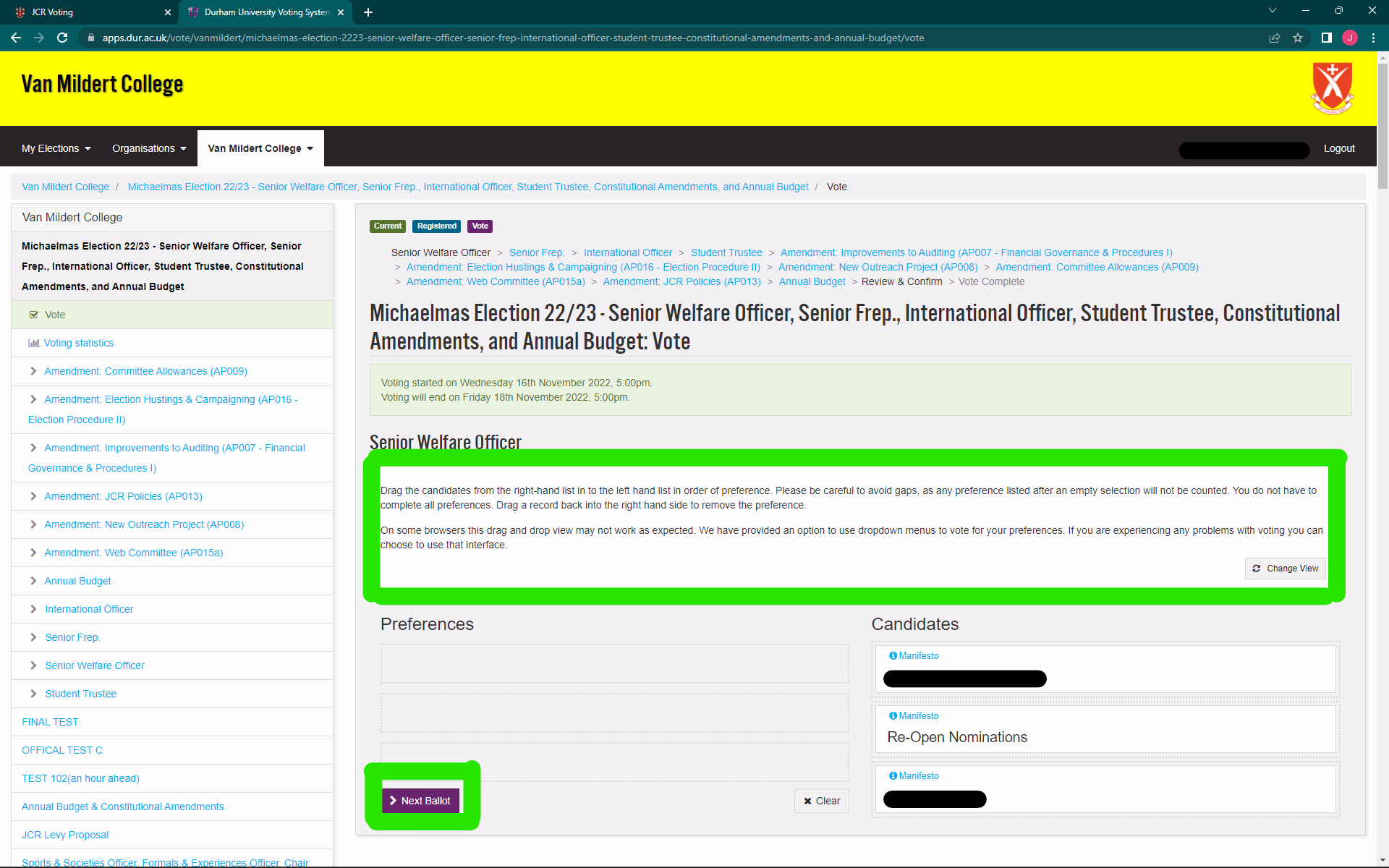Reload the current page
The width and height of the screenshot is (1389, 868).
tap(62, 38)
